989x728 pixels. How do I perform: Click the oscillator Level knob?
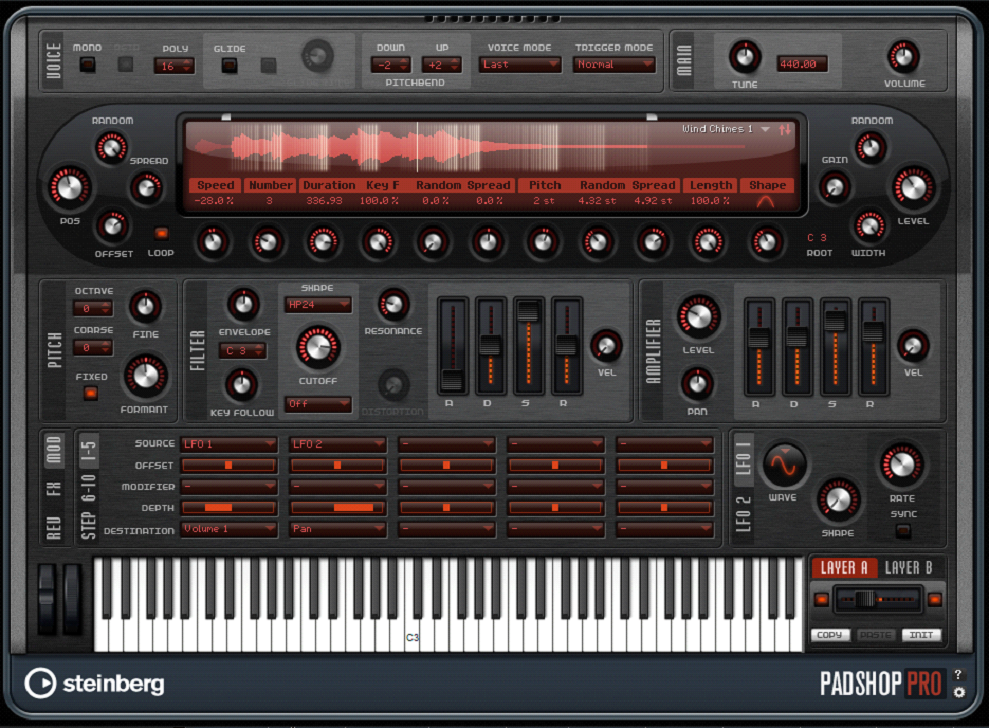[x=913, y=187]
